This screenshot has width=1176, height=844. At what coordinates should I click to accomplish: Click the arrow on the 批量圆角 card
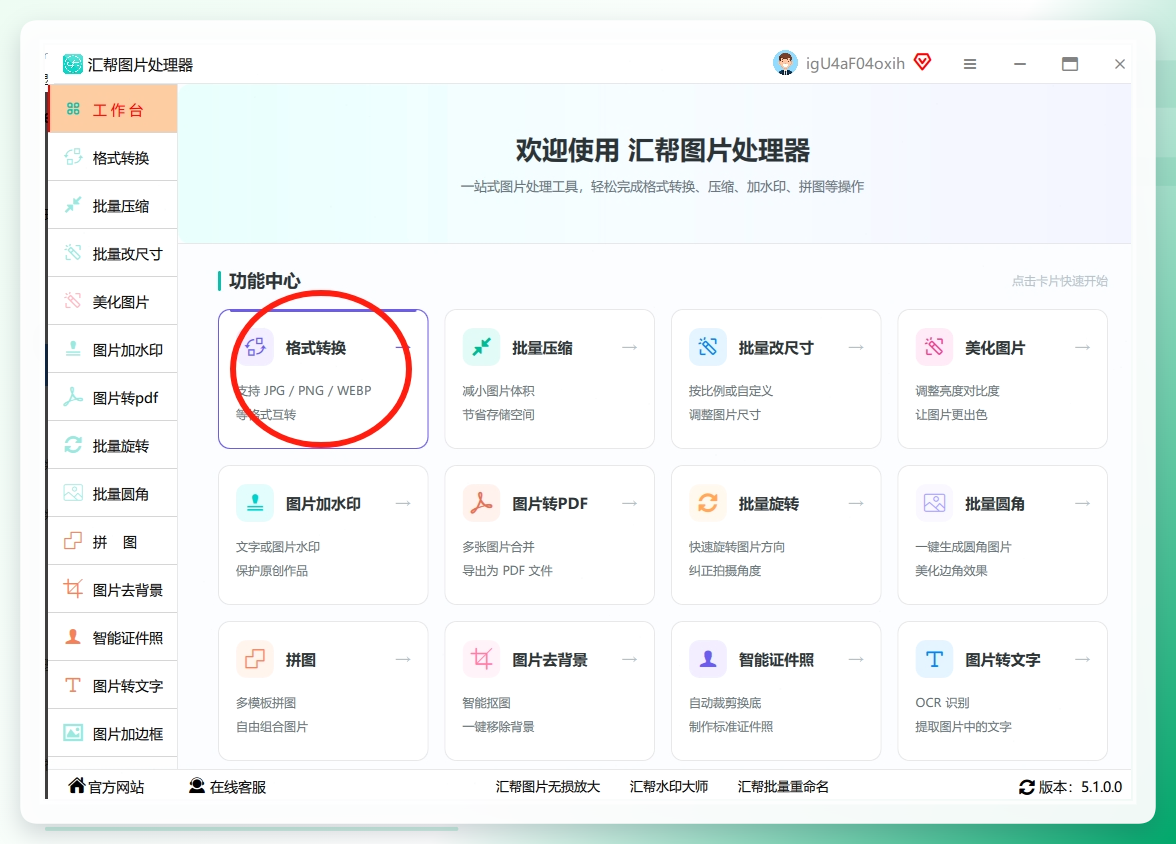[x=1083, y=503]
